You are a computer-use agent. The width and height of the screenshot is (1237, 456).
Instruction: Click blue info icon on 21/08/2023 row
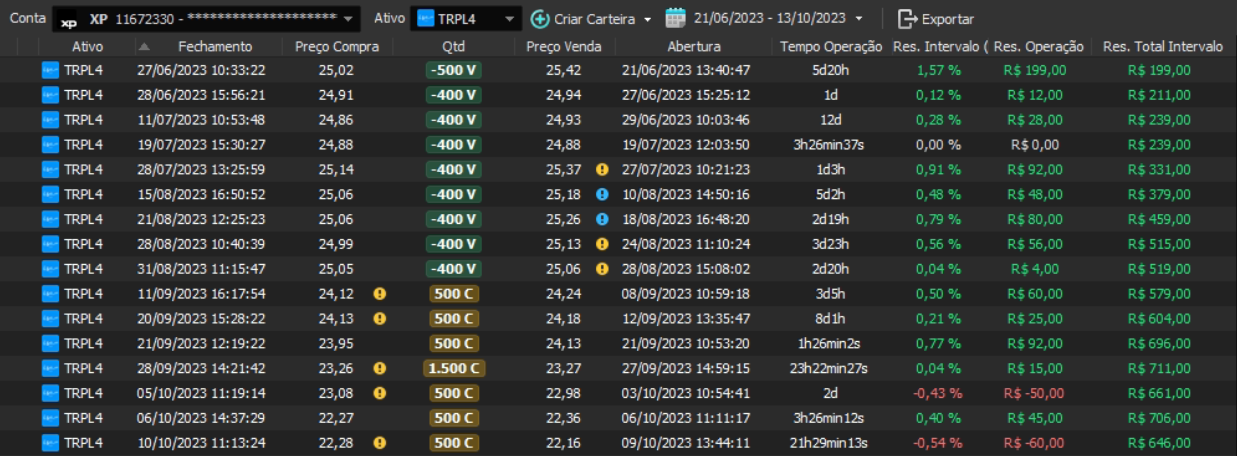(x=602, y=219)
